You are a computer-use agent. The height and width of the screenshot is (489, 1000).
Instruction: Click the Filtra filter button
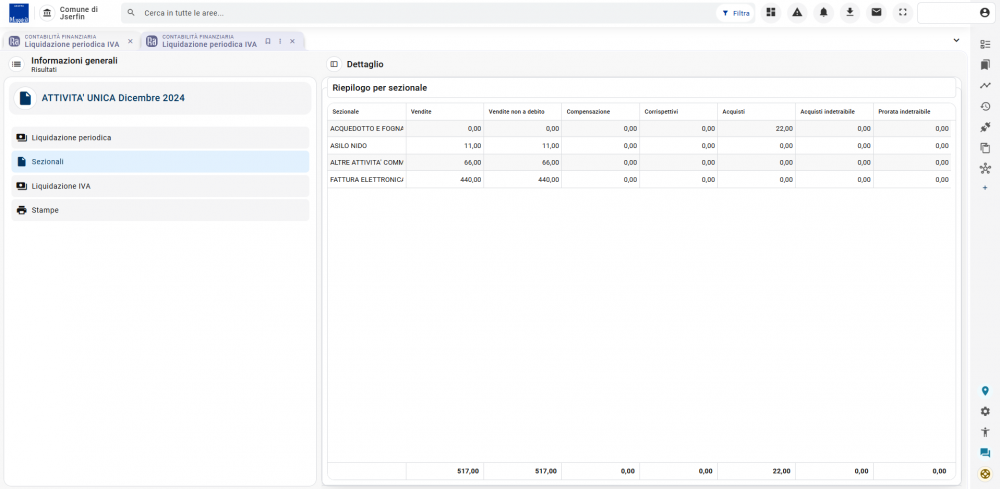pos(735,13)
